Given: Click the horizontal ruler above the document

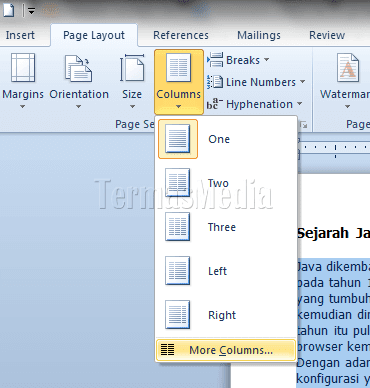Looking at the screenshot, I should 333,147.
